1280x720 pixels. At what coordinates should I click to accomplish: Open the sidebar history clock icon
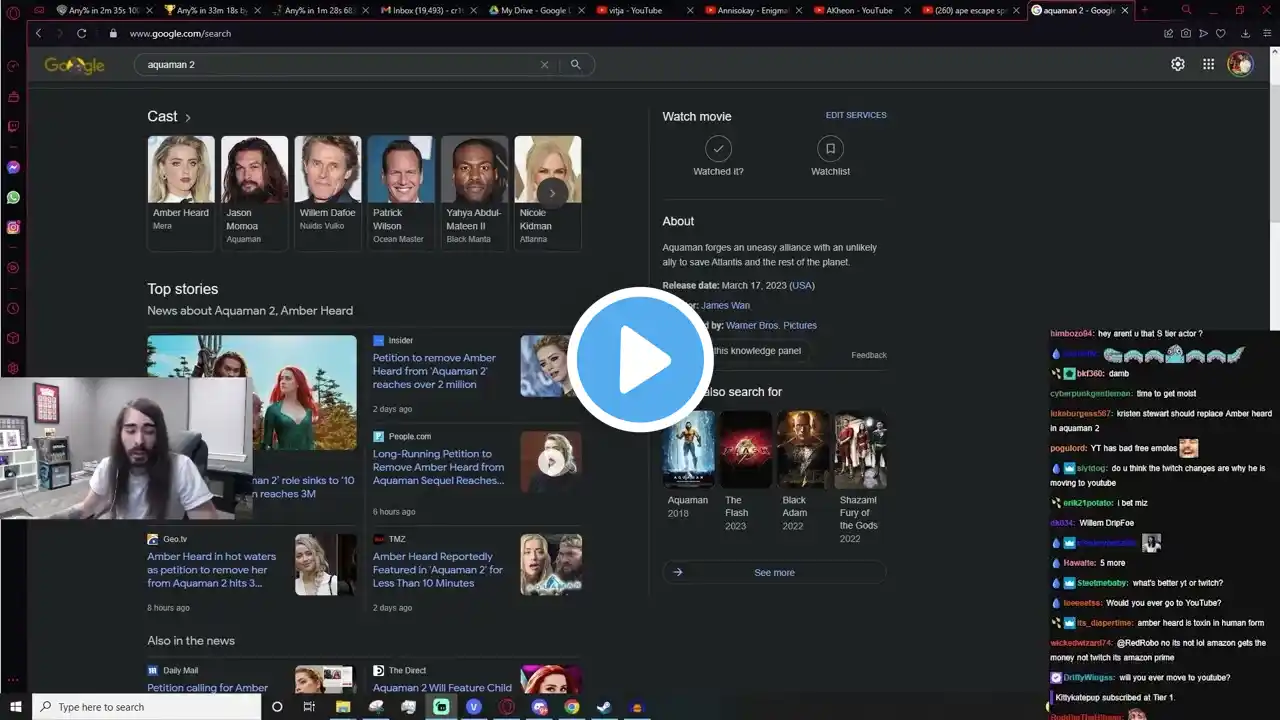click(x=13, y=309)
